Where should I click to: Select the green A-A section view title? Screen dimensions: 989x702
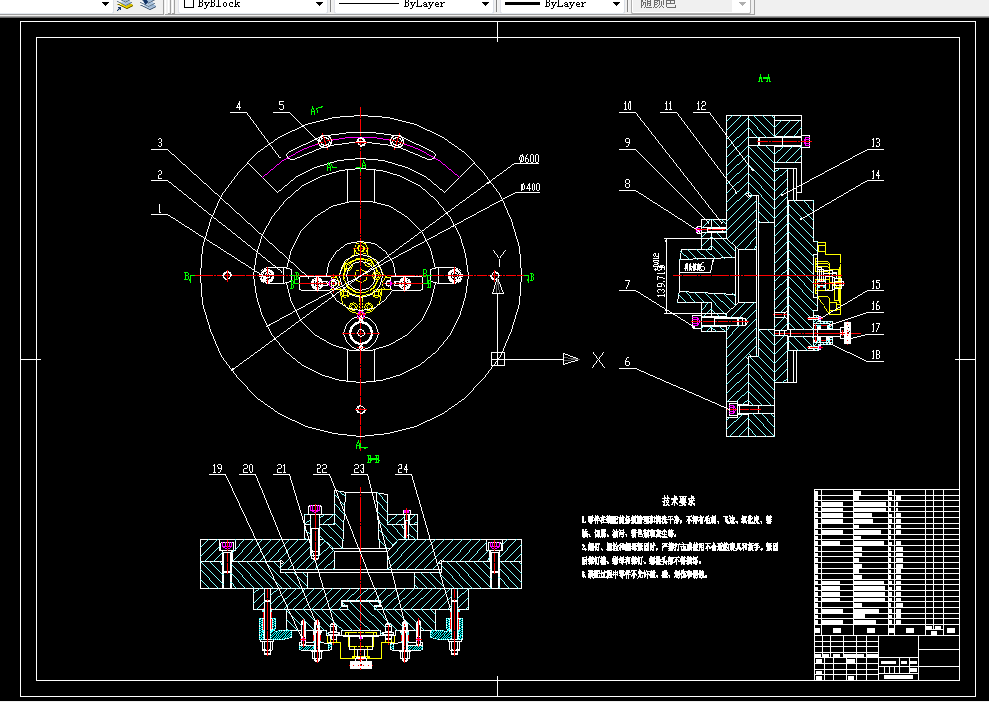764,78
